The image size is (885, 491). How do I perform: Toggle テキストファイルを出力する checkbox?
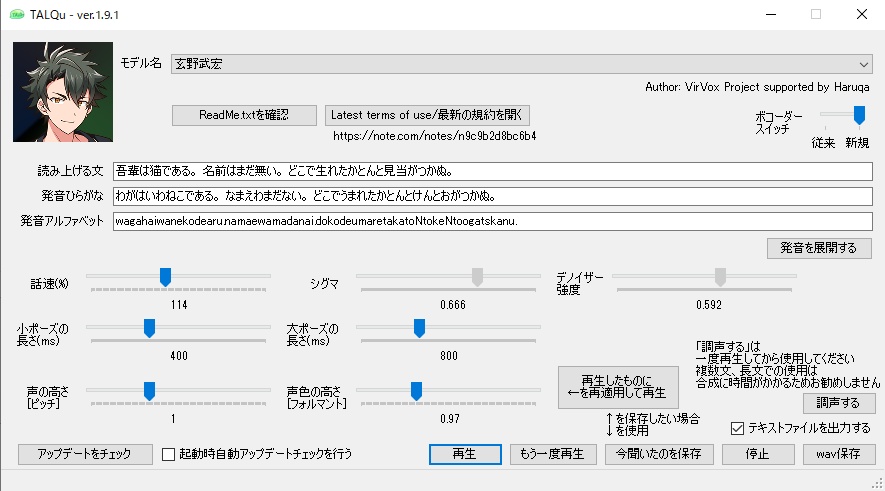(737, 428)
